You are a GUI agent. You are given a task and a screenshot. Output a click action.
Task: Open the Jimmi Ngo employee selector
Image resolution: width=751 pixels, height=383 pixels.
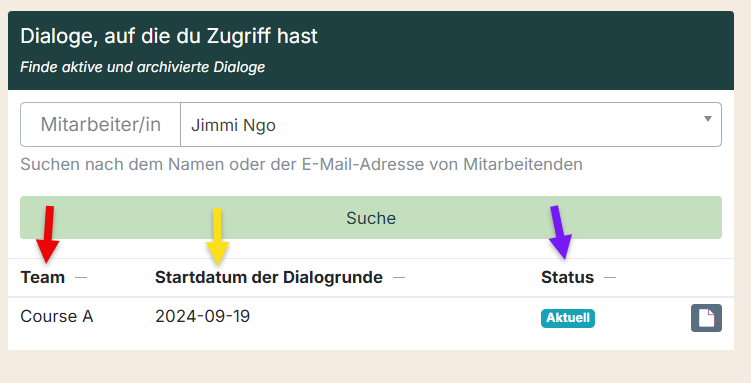click(451, 124)
